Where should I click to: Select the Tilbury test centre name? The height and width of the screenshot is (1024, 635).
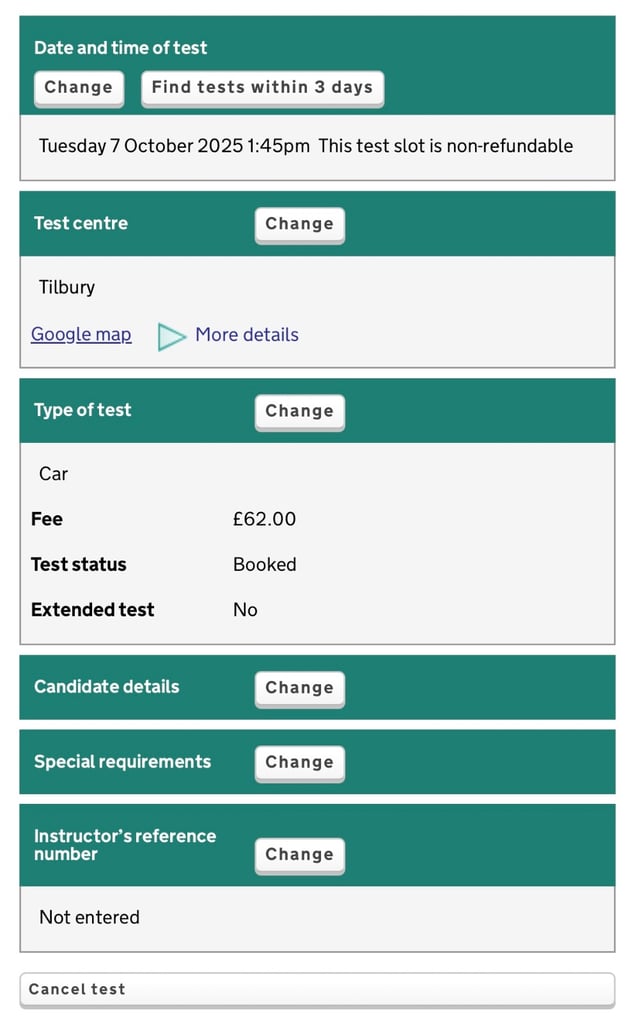point(67,288)
